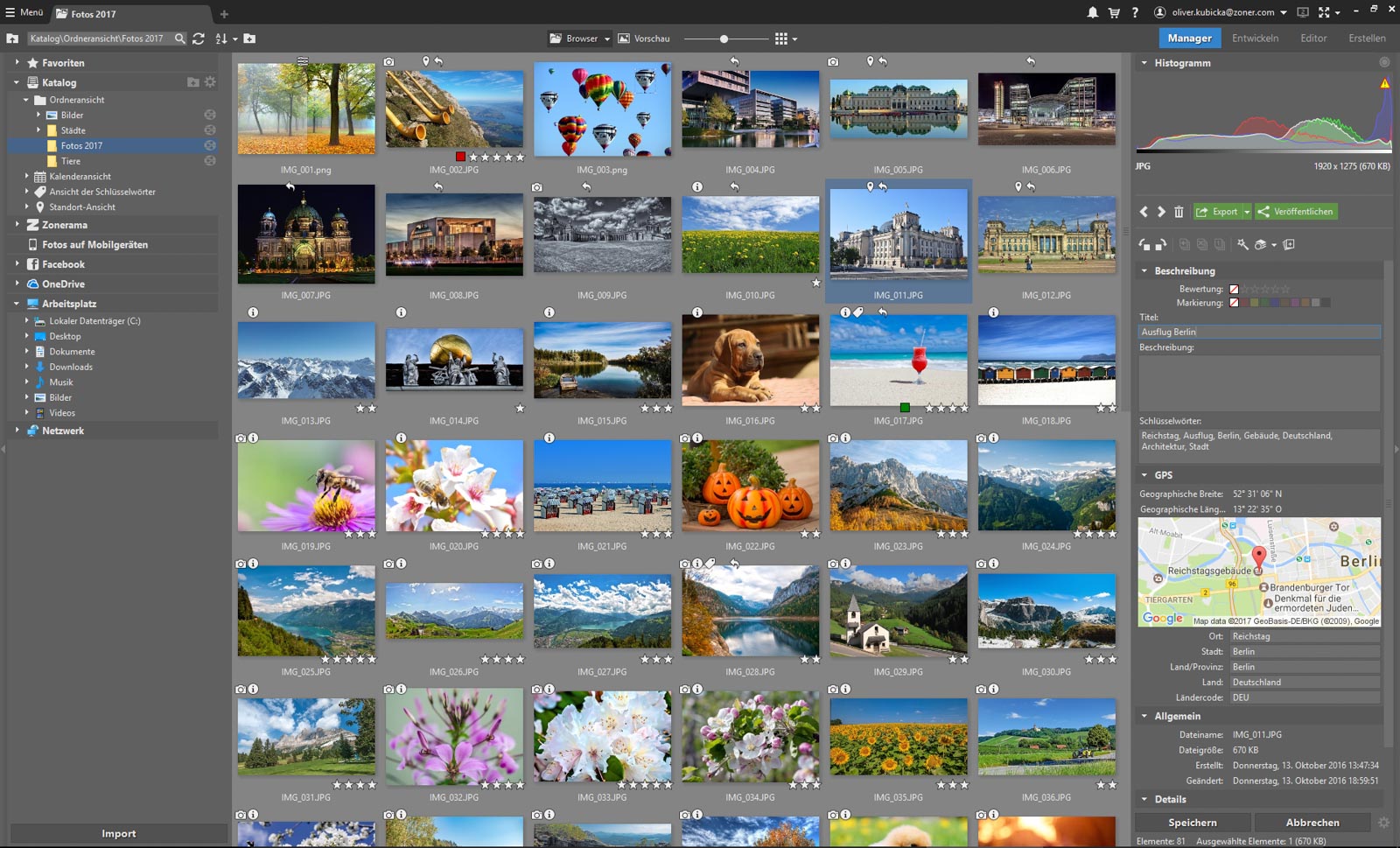The height and width of the screenshot is (848, 1400).
Task: Switch to the Editor tab
Action: 1313,39
